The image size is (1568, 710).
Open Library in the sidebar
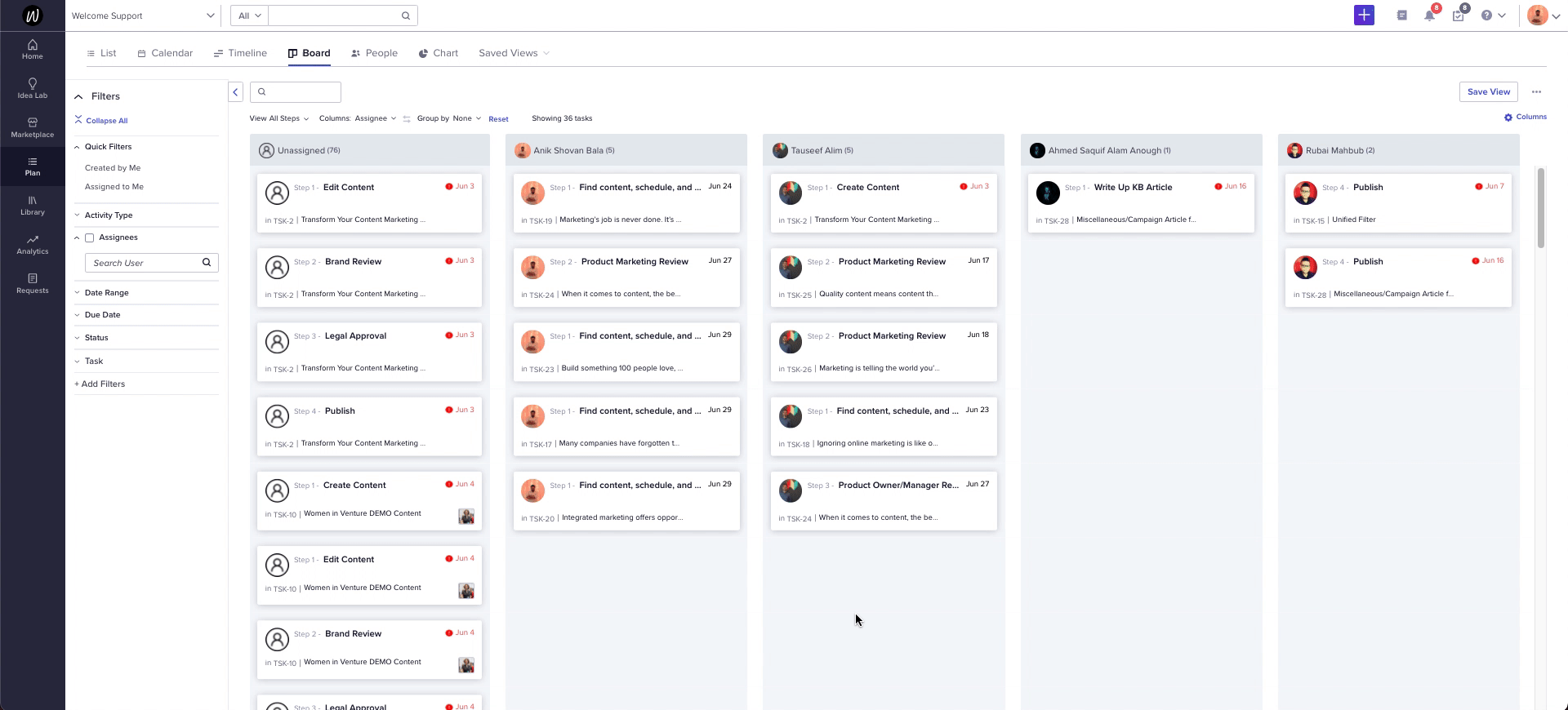[33, 206]
